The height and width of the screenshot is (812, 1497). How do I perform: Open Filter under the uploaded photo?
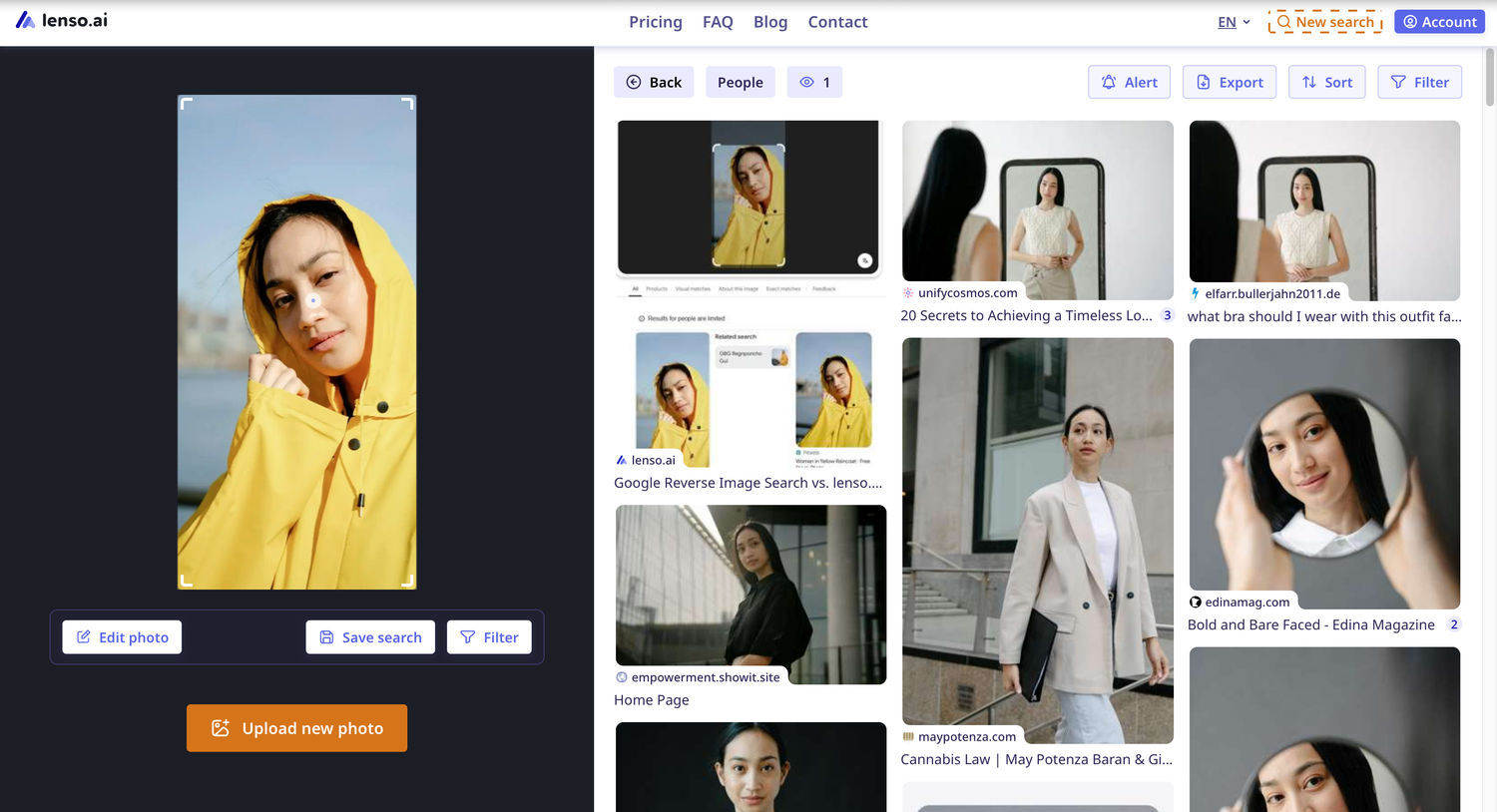tap(489, 637)
